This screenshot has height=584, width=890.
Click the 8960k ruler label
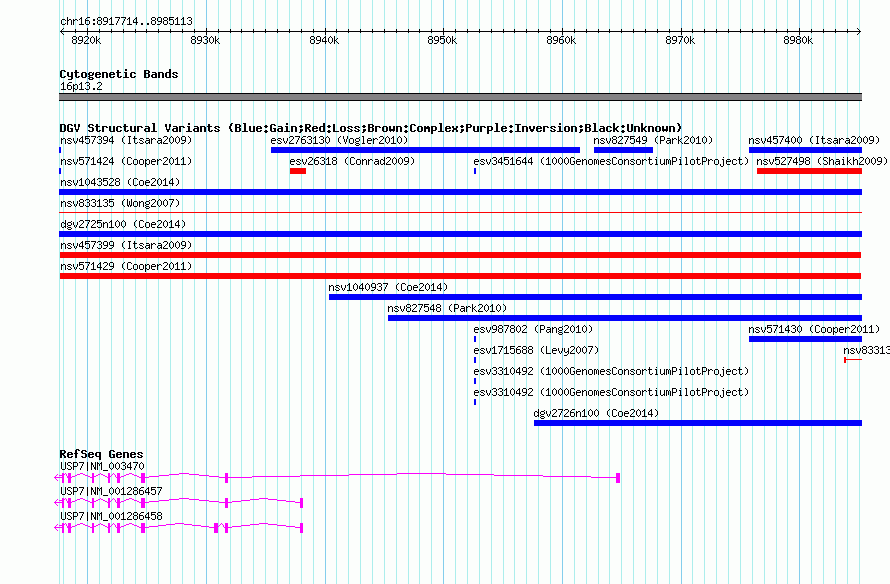click(561, 40)
